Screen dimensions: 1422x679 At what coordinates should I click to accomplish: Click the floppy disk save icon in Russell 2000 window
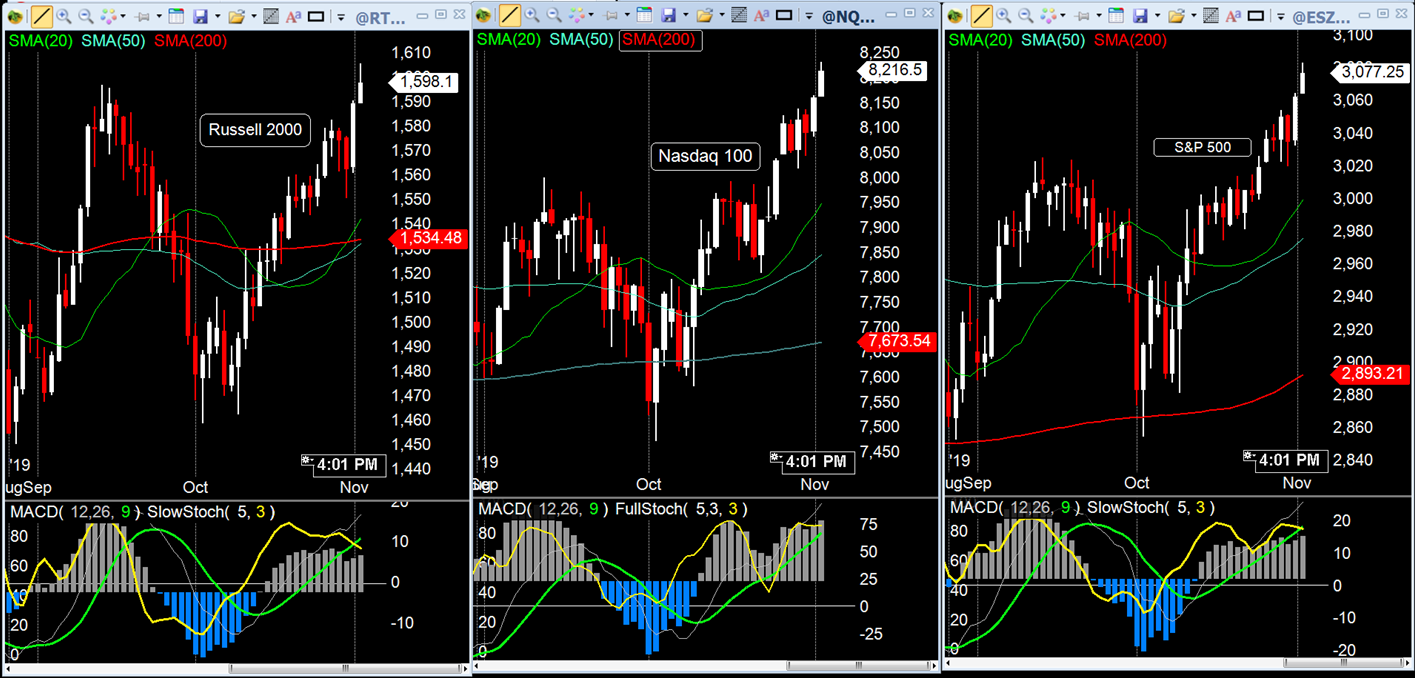pyautogui.click(x=200, y=16)
